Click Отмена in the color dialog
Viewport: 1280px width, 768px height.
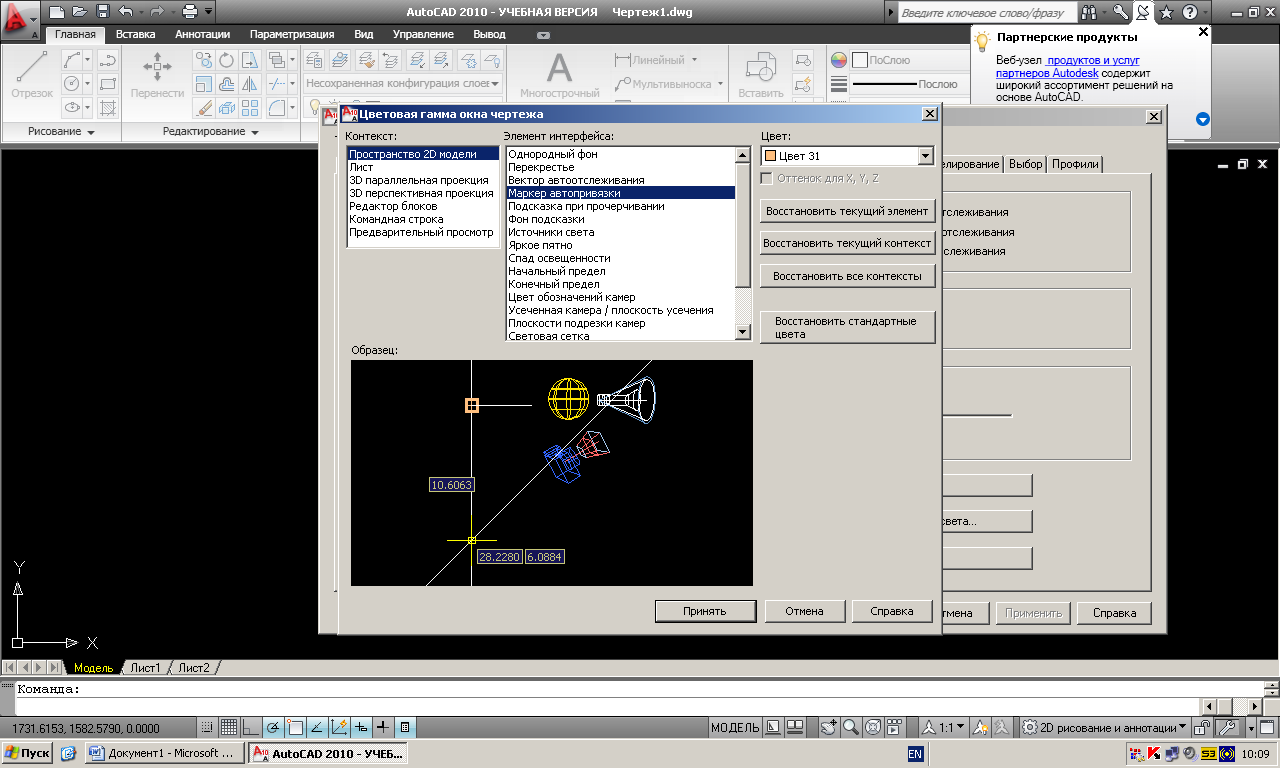pyautogui.click(x=804, y=611)
